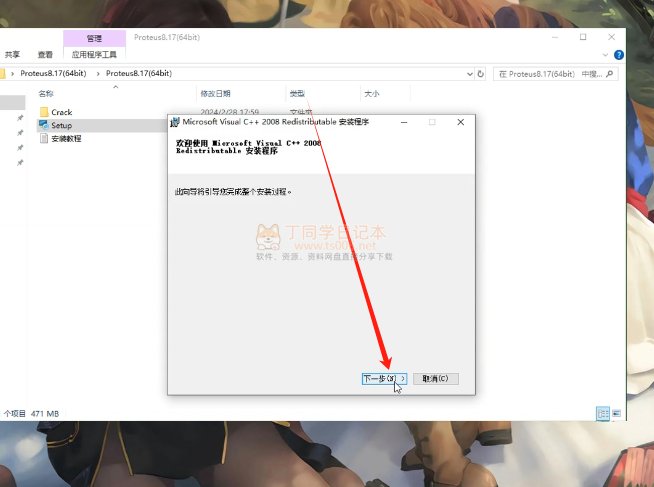Click the Crack folder icon
This screenshot has width=654, height=487.
[x=44, y=112]
